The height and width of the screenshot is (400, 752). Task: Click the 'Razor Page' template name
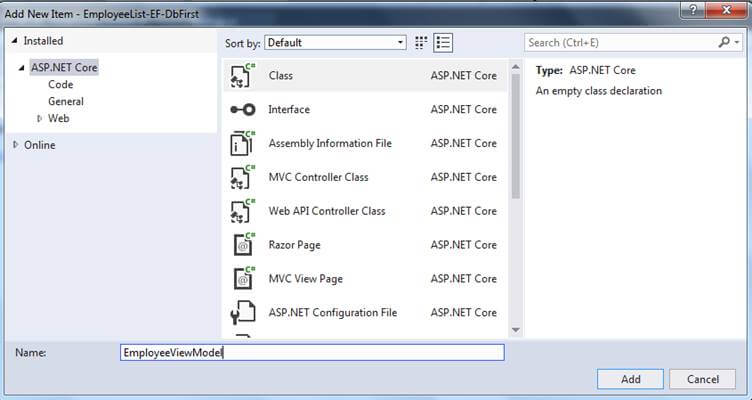[x=294, y=245]
